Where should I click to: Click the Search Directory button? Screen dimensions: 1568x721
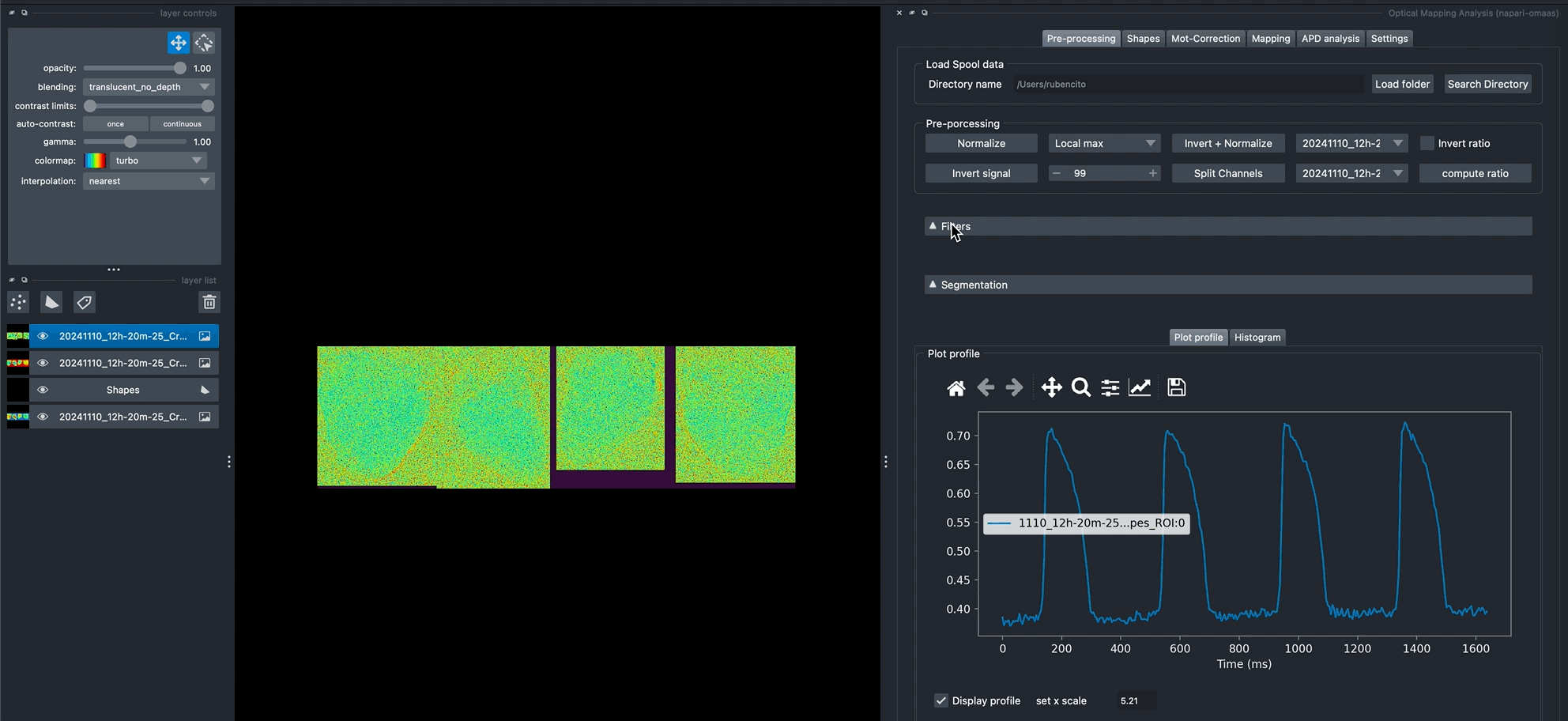1487,84
